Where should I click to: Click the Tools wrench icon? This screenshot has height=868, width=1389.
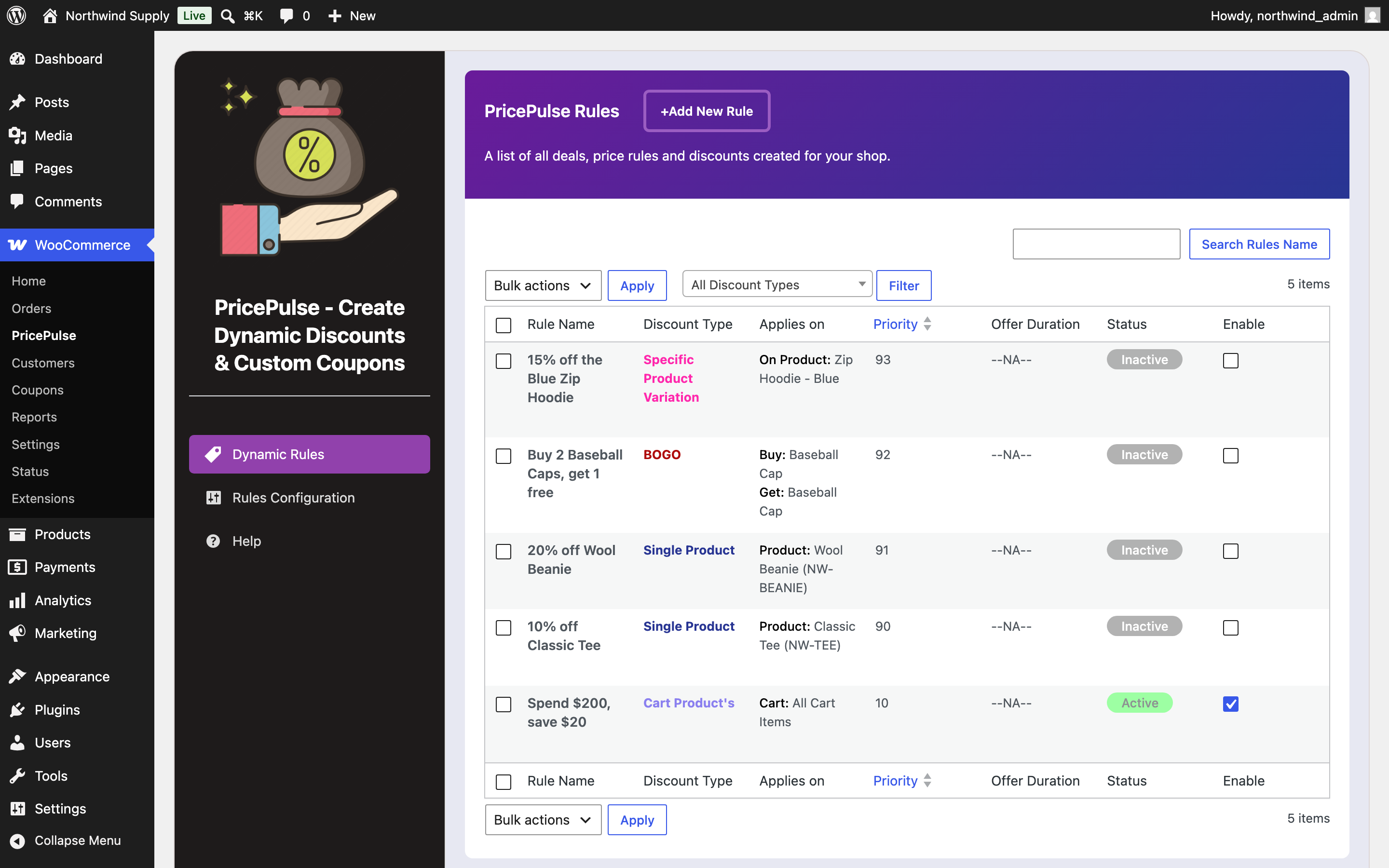click(x=17, y=776)
